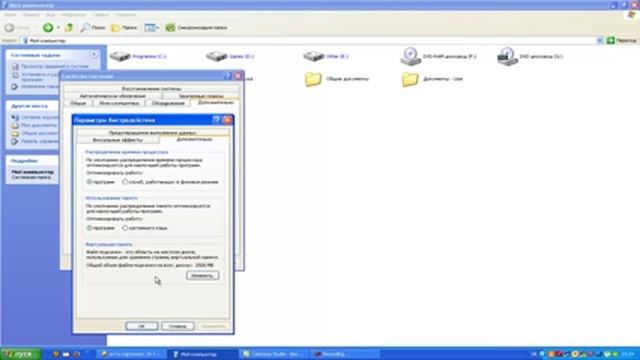
Task: Expand the address bar dropdown arrow
Action: [x=600, y=40]
